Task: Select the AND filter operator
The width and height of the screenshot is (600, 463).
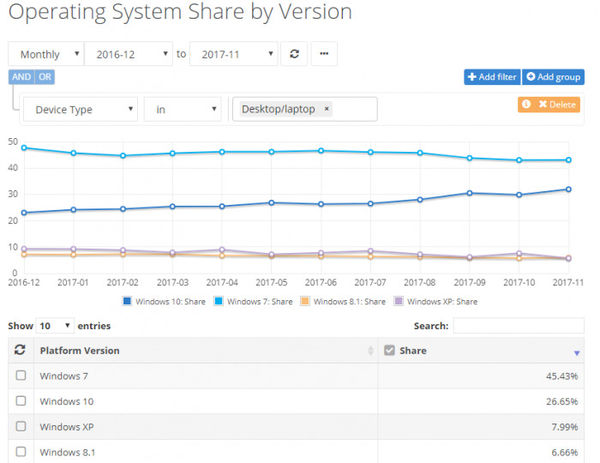Action: pos(21,77)
